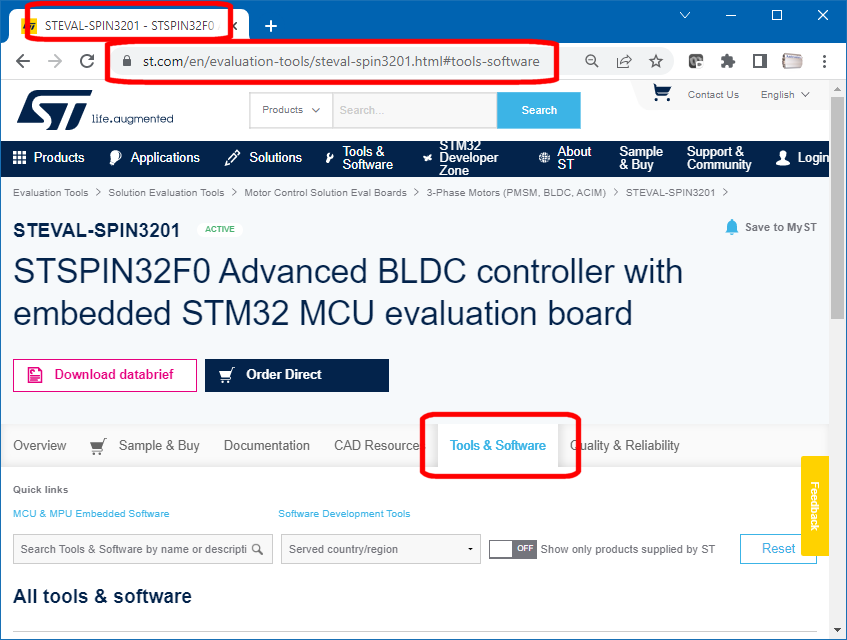Click the browser forward arrow
Screen dimensions: 847x640
click(55, 61)
